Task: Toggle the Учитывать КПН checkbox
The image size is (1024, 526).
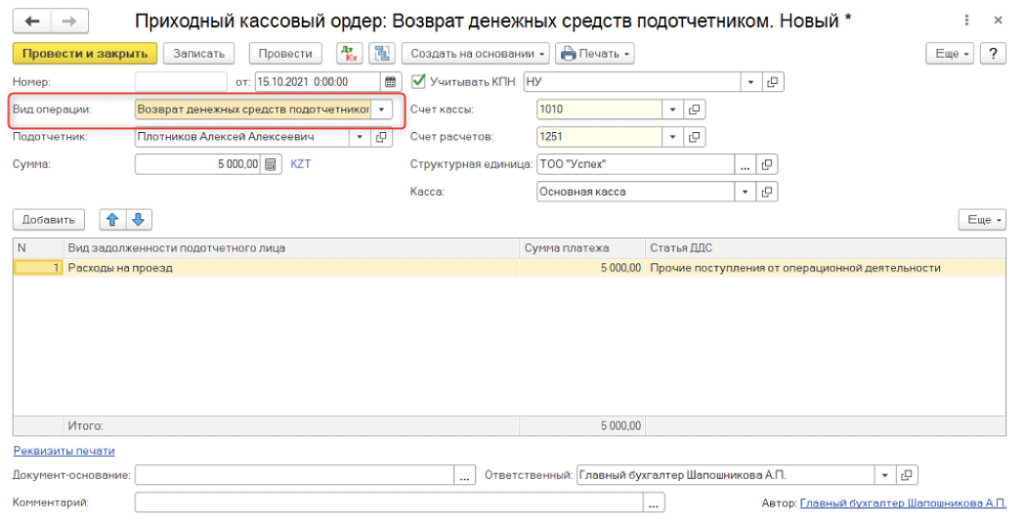Action: [x=419, y=82]
